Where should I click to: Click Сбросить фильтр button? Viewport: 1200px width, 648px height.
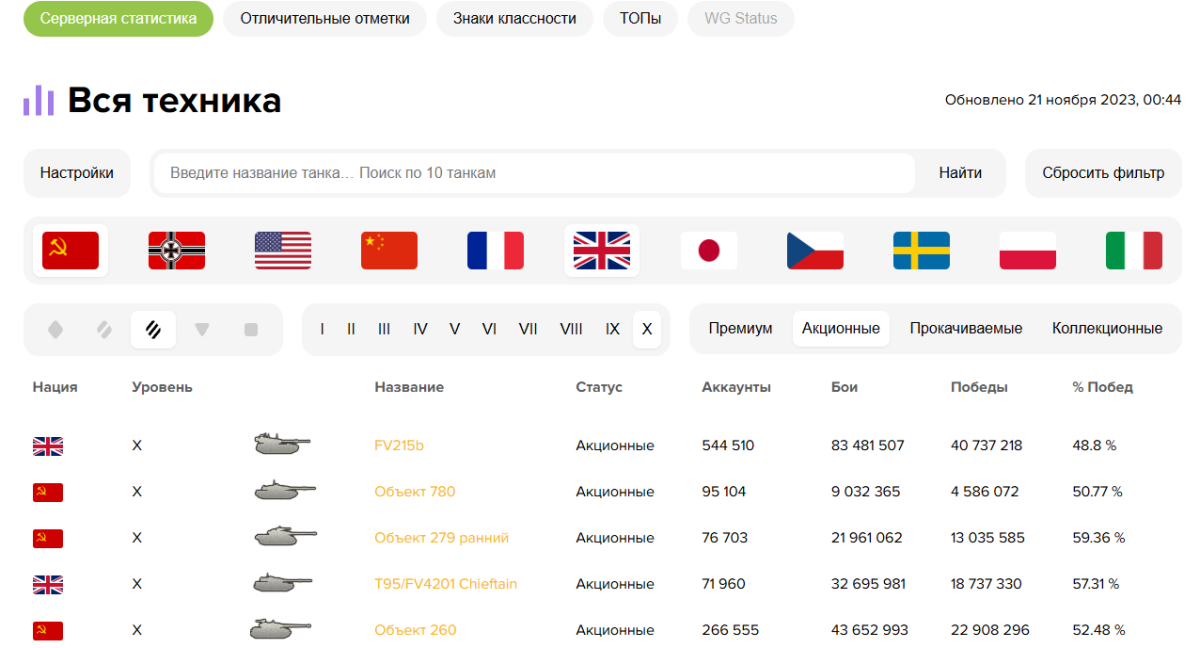tap(1103, 173)
